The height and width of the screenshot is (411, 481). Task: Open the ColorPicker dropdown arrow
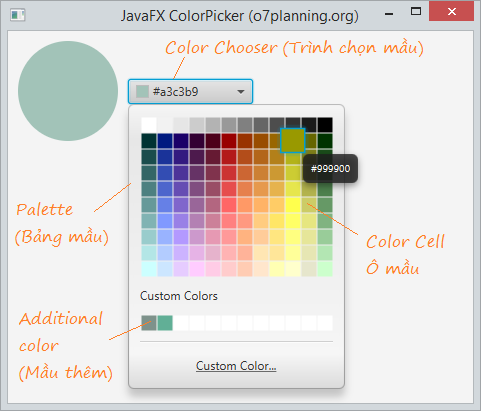point(241,92)
